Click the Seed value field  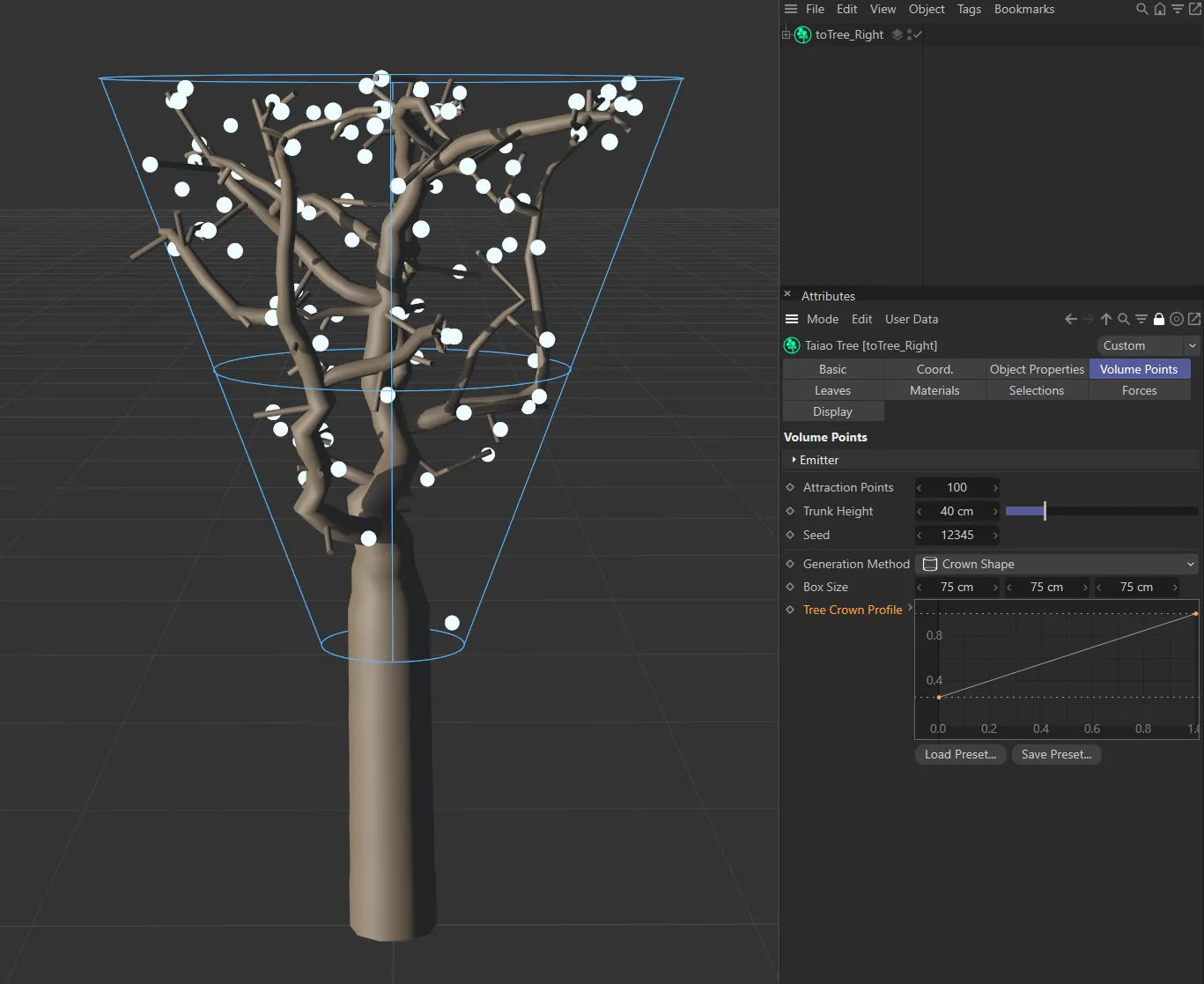pyautogui.click(x=957, y=535)
